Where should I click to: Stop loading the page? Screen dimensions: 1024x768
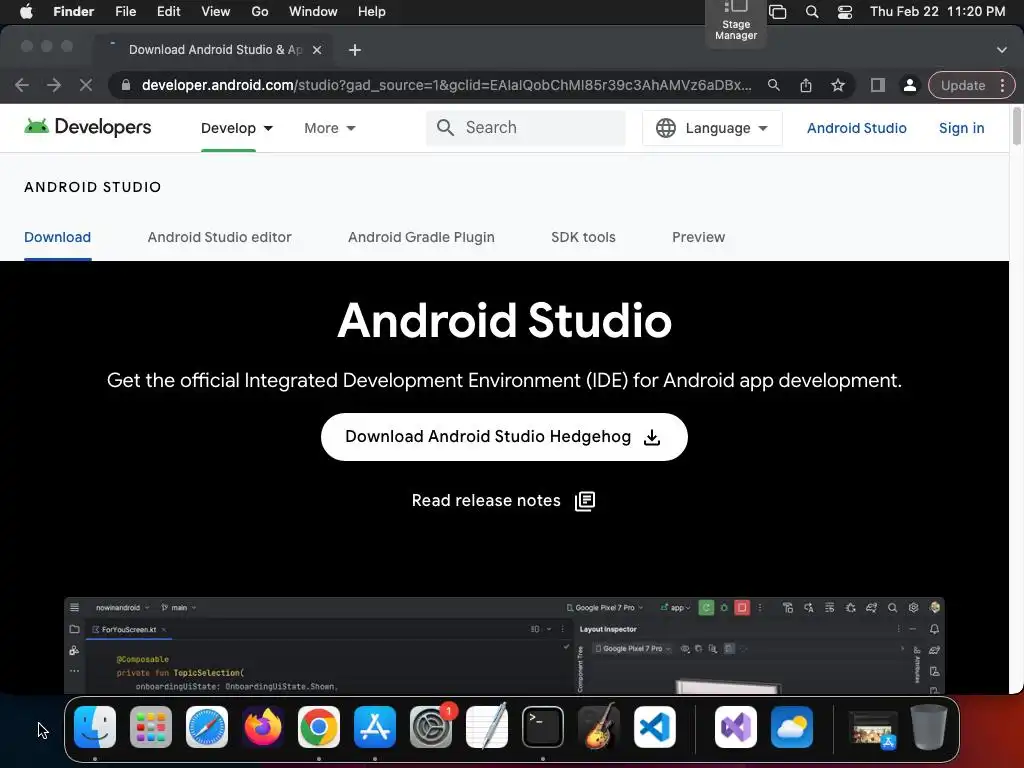pos(86,85)
